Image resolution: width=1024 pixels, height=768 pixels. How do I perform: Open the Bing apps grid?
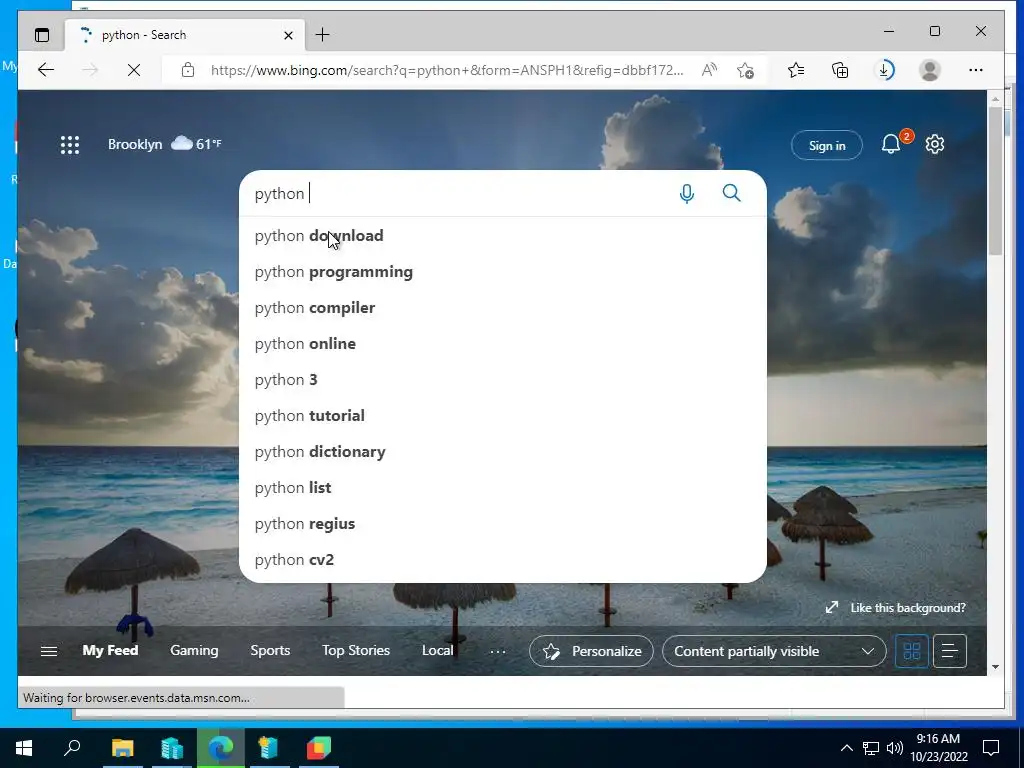(70, 145)
